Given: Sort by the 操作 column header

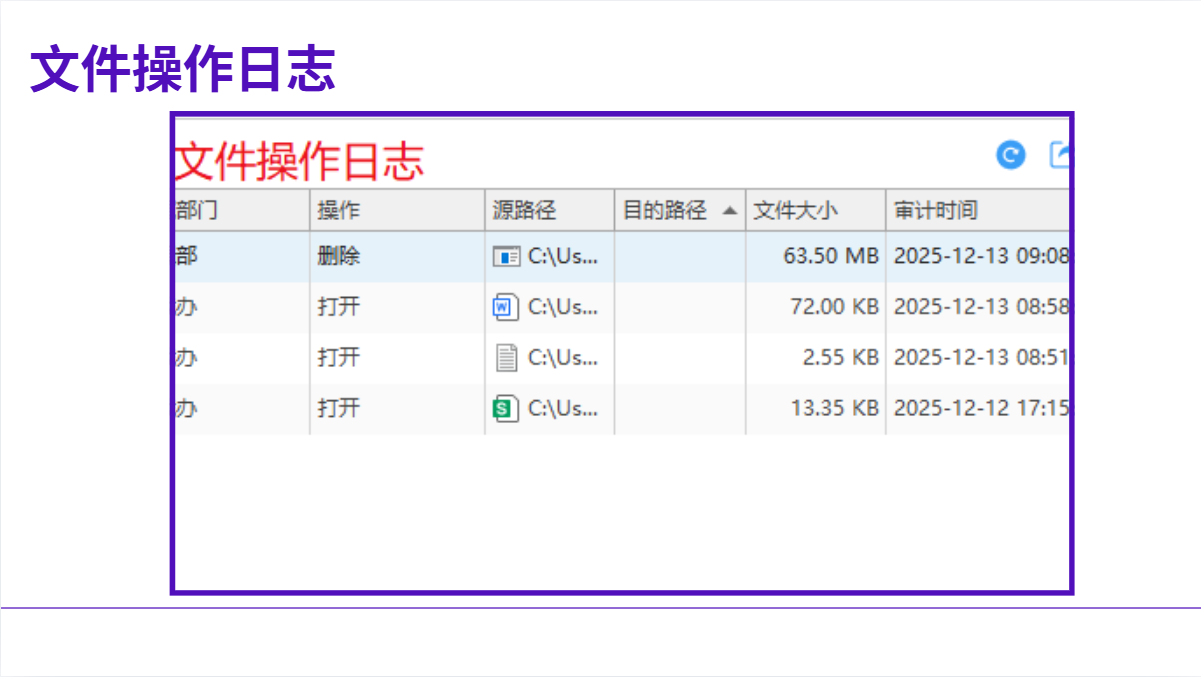Looking at the screenshot, I should (x=339, y=211).
